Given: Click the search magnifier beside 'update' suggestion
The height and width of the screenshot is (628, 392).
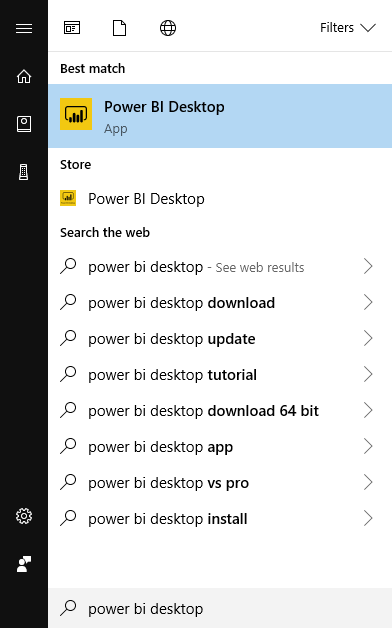Looking at the screenshot, I should (x=68, y=338).
